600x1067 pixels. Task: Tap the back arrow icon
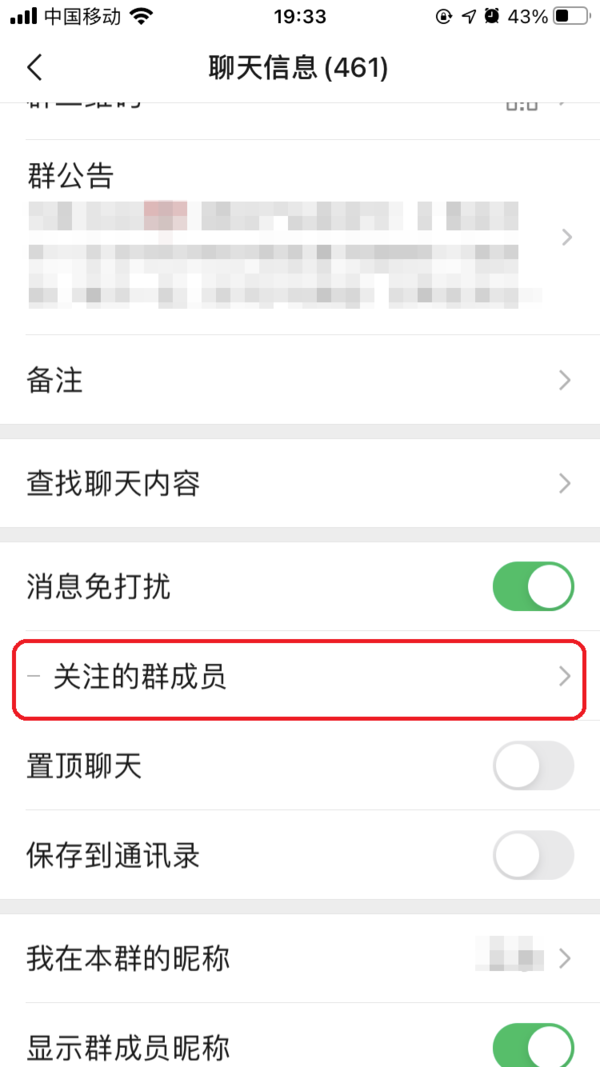(35, 68)
